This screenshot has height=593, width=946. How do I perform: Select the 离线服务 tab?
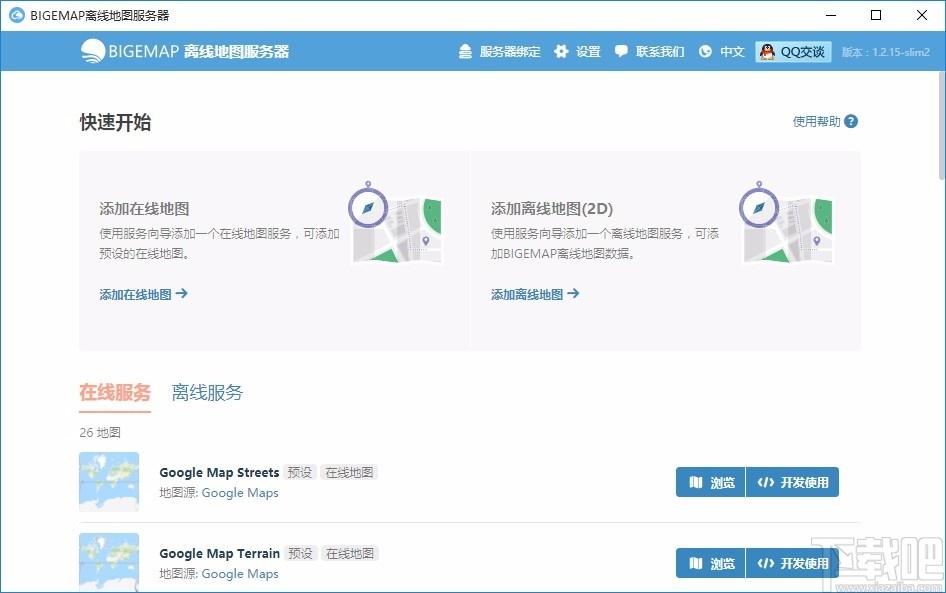pyautogui.click(x=207, y=393)
